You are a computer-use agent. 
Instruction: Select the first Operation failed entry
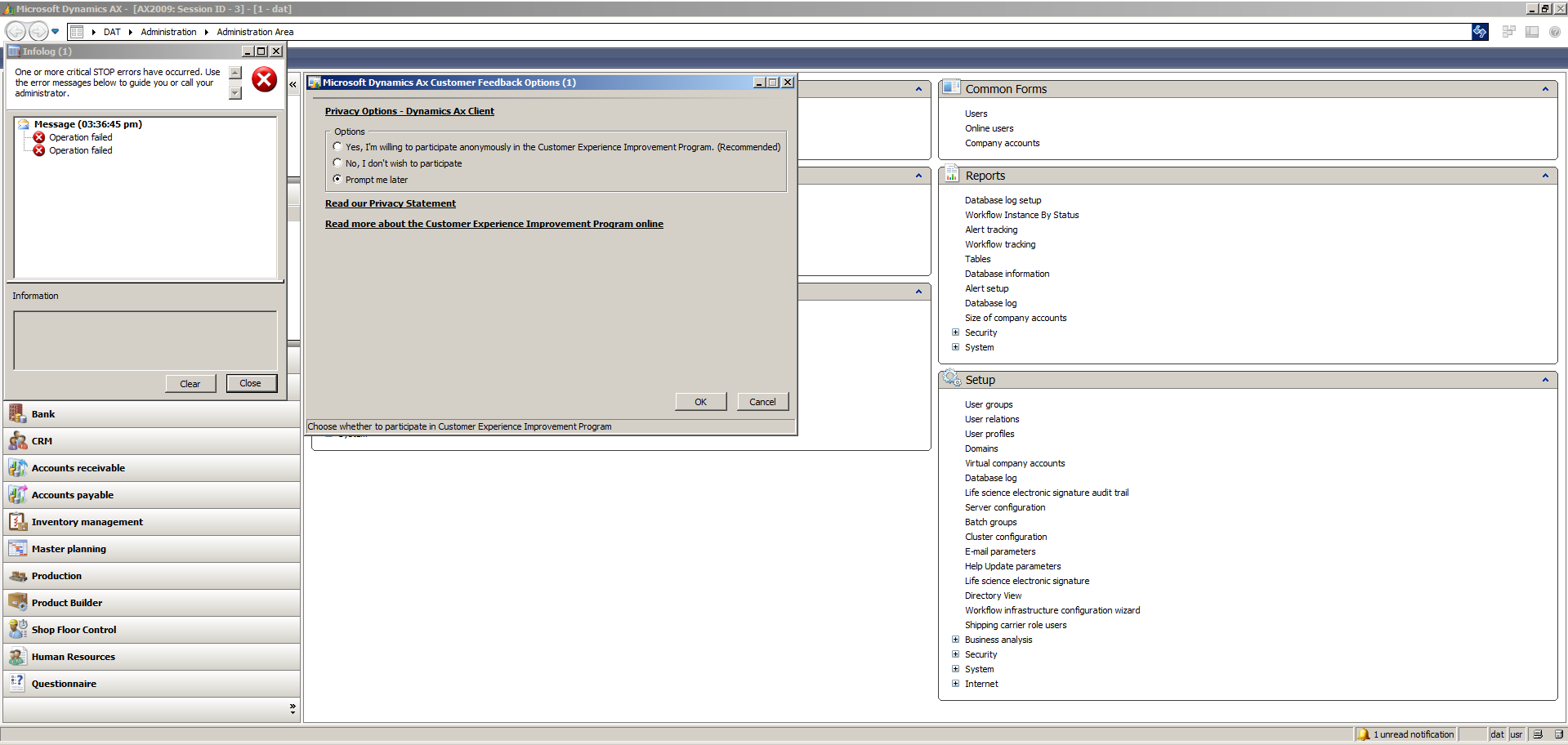(80, 137)
